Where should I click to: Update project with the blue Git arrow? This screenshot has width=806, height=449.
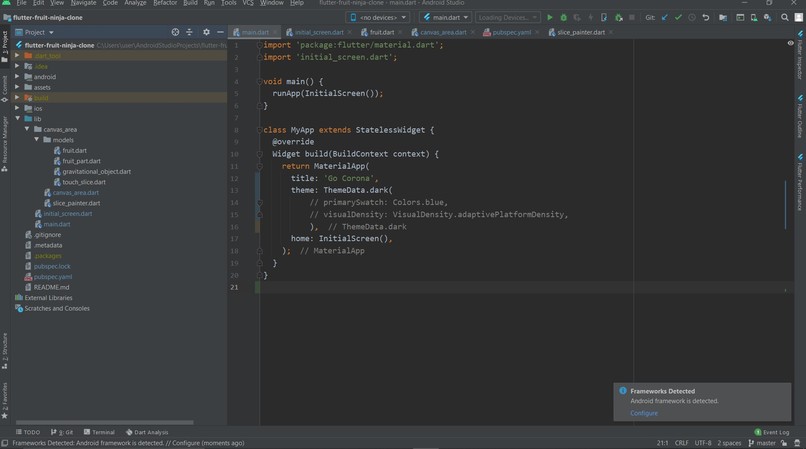click(x=665, y=17)
